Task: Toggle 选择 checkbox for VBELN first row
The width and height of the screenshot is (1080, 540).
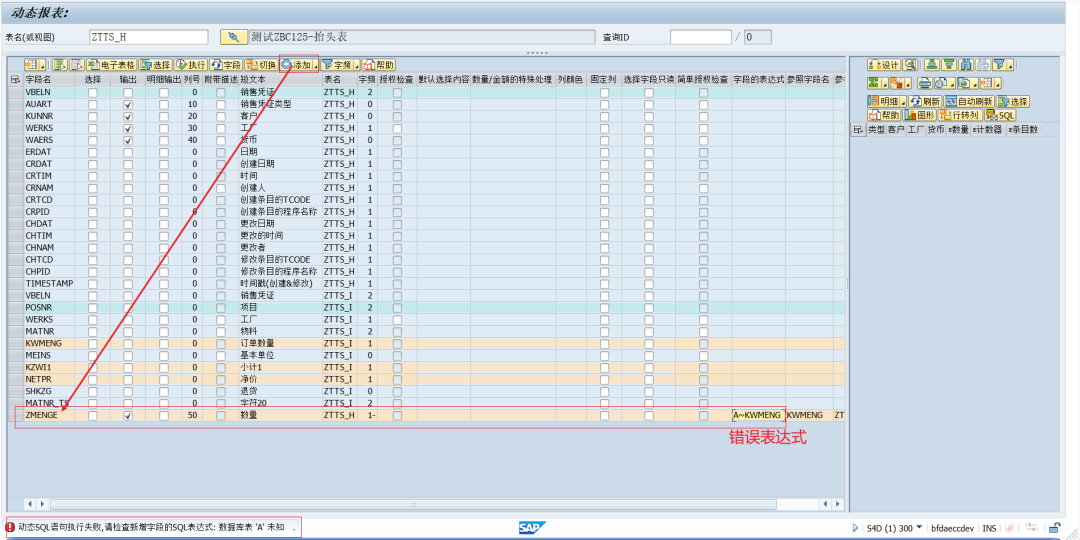Action: coord(92,92)
